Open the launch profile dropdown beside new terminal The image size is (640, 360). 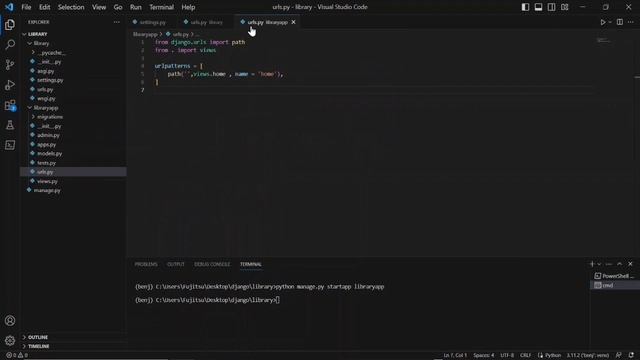click(599, 264)
